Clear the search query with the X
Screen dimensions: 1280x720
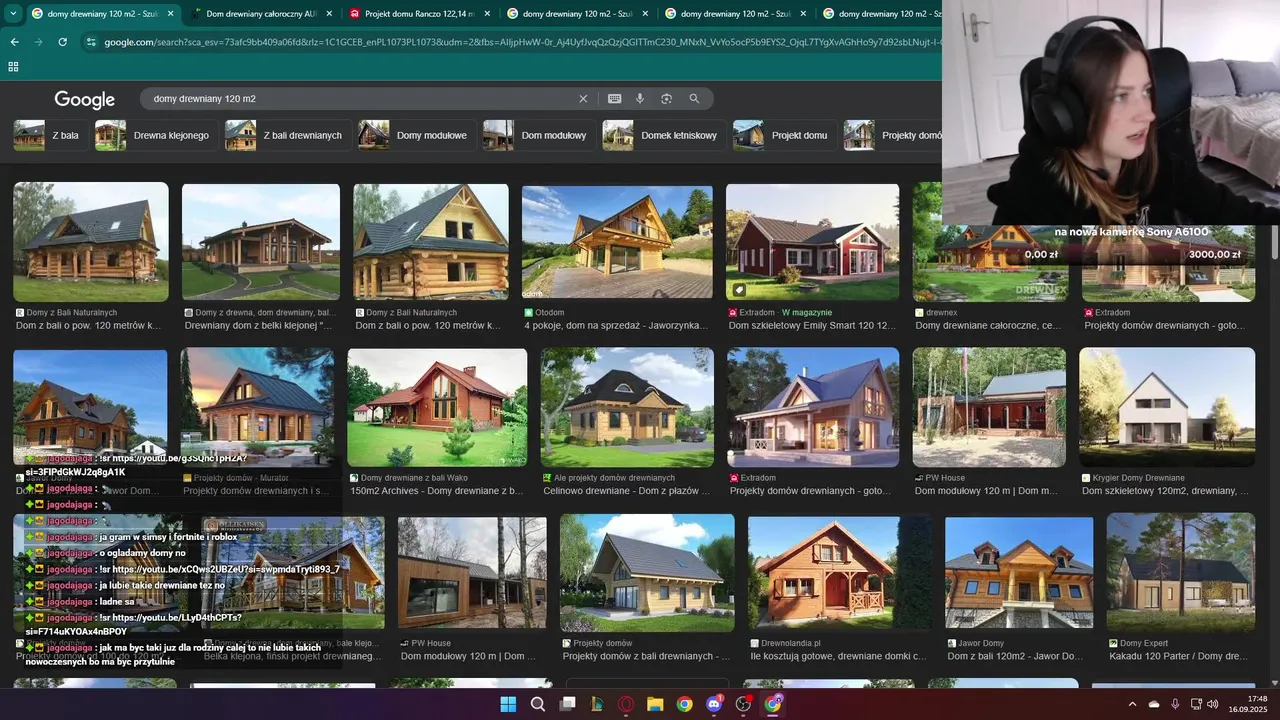coord(583,99)
